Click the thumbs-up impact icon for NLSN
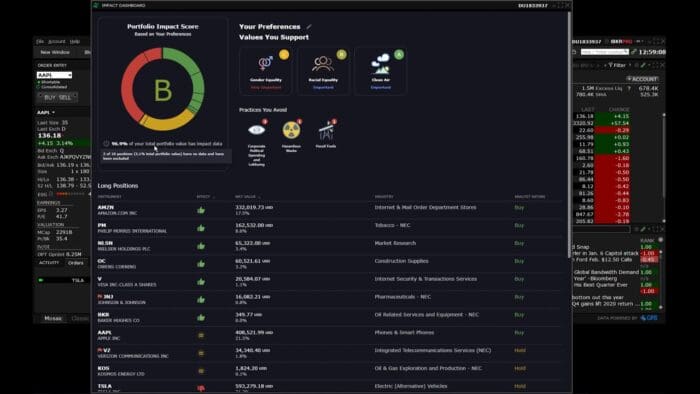 201,246
